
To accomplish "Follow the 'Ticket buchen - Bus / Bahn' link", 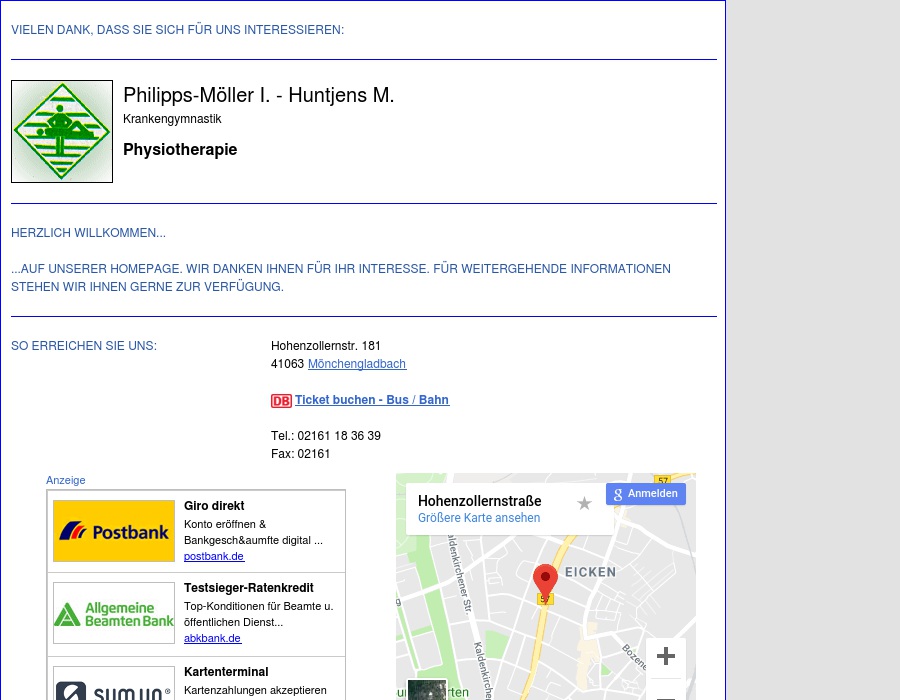I will click(x=372, y=400).
